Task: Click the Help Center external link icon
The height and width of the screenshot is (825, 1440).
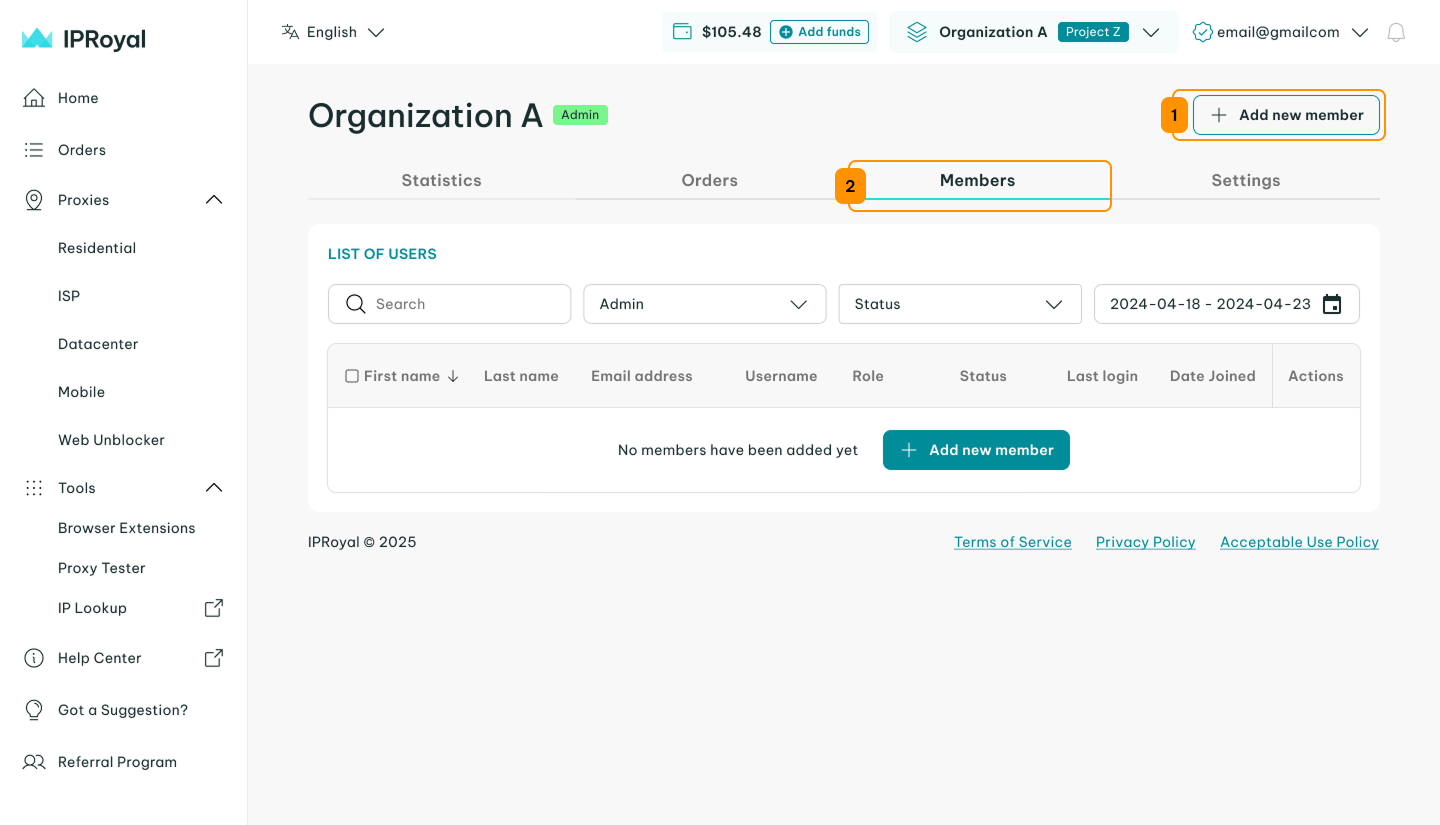Action: click(x=213, y=658)
